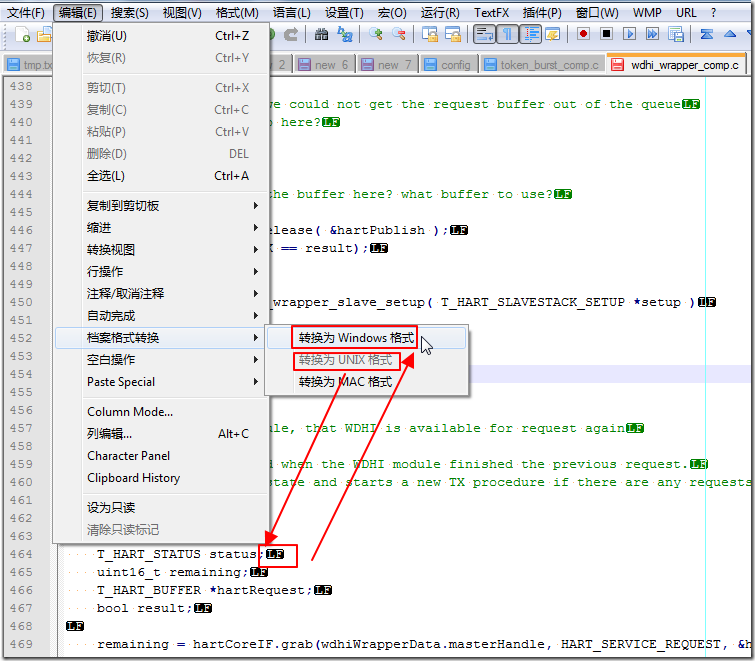Expand the 行操作 line operations submenu
755x661 pixels.
[x=162, y=271]
